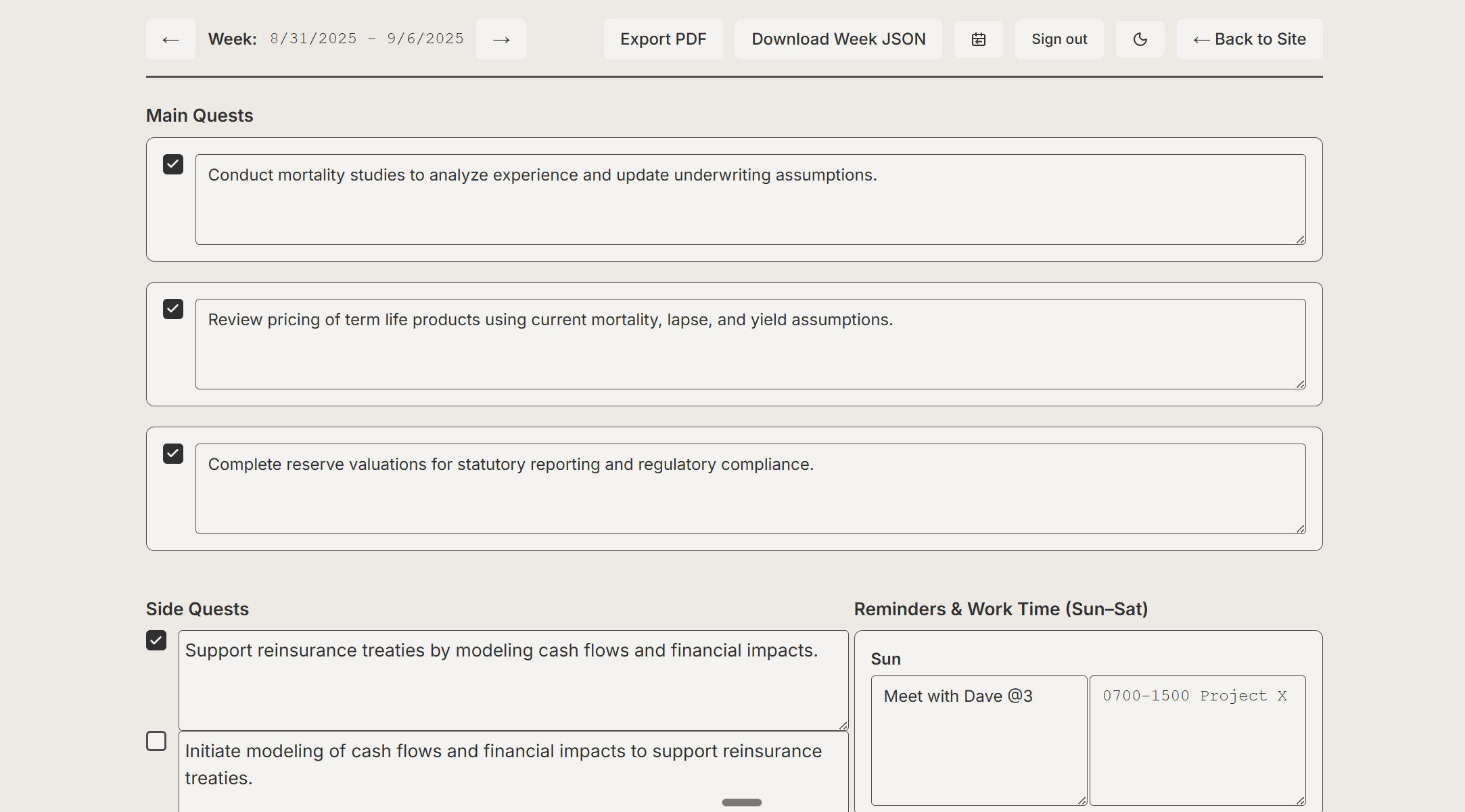Viewport: 1465px width, 812px height.
Task: Click Download Week JSON button
Action: 839,39
